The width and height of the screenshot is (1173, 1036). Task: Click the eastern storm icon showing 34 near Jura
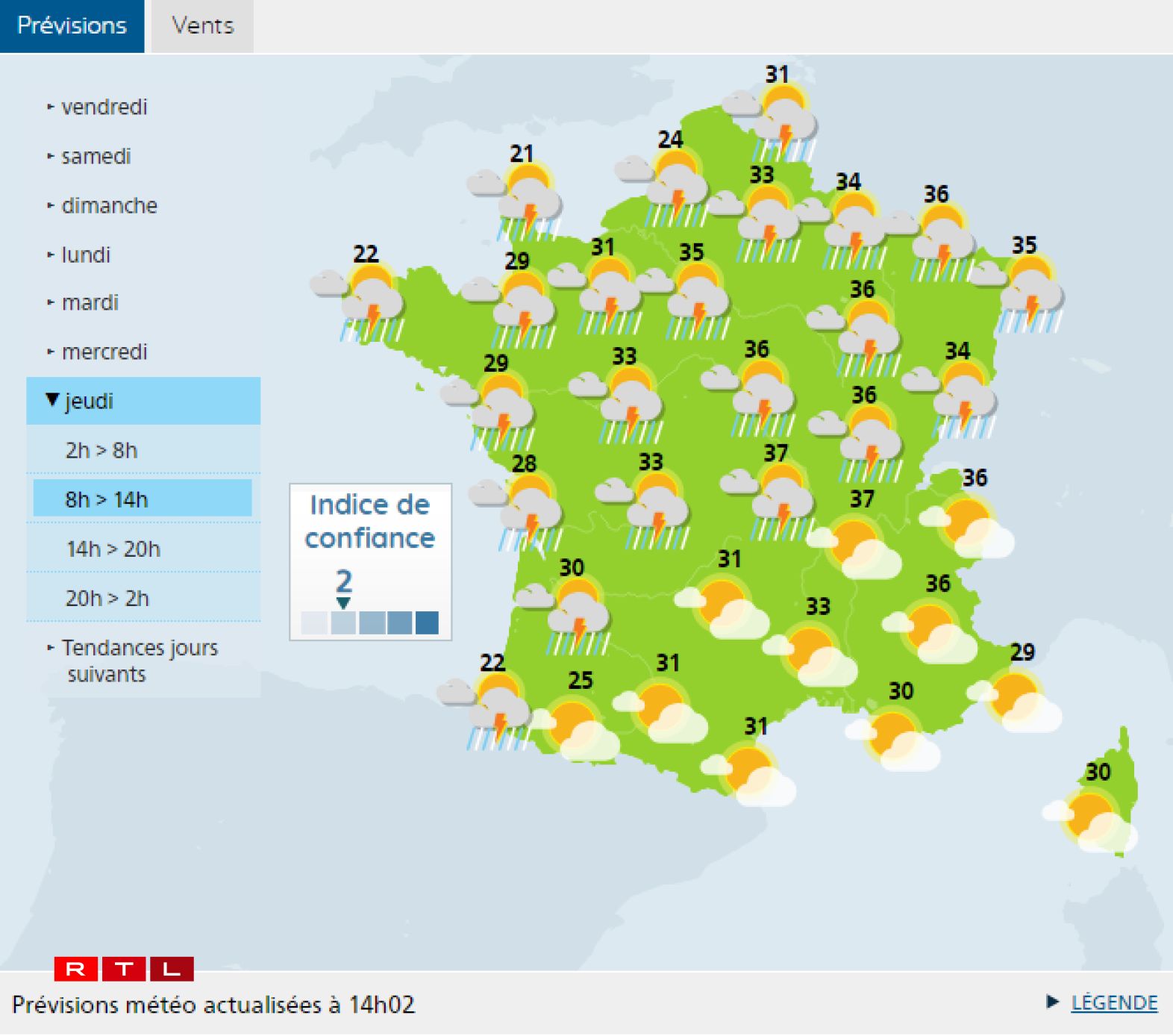pyautogui.click(x=951, y=399)
